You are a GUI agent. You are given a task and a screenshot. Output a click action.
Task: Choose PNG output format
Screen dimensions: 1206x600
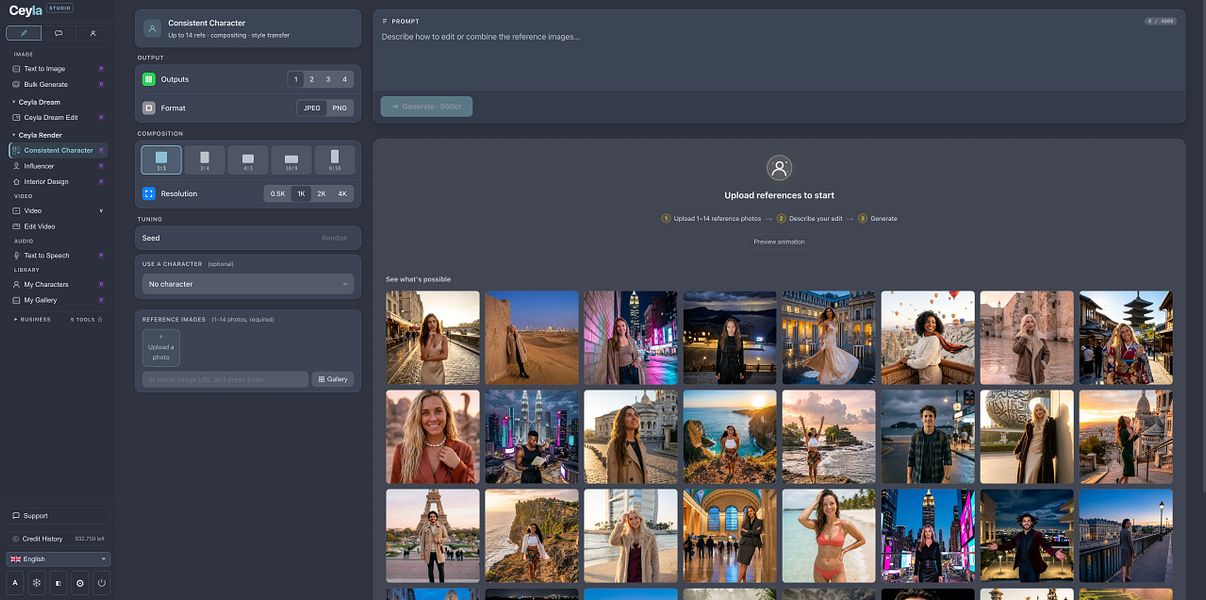[x=340, y=108]
